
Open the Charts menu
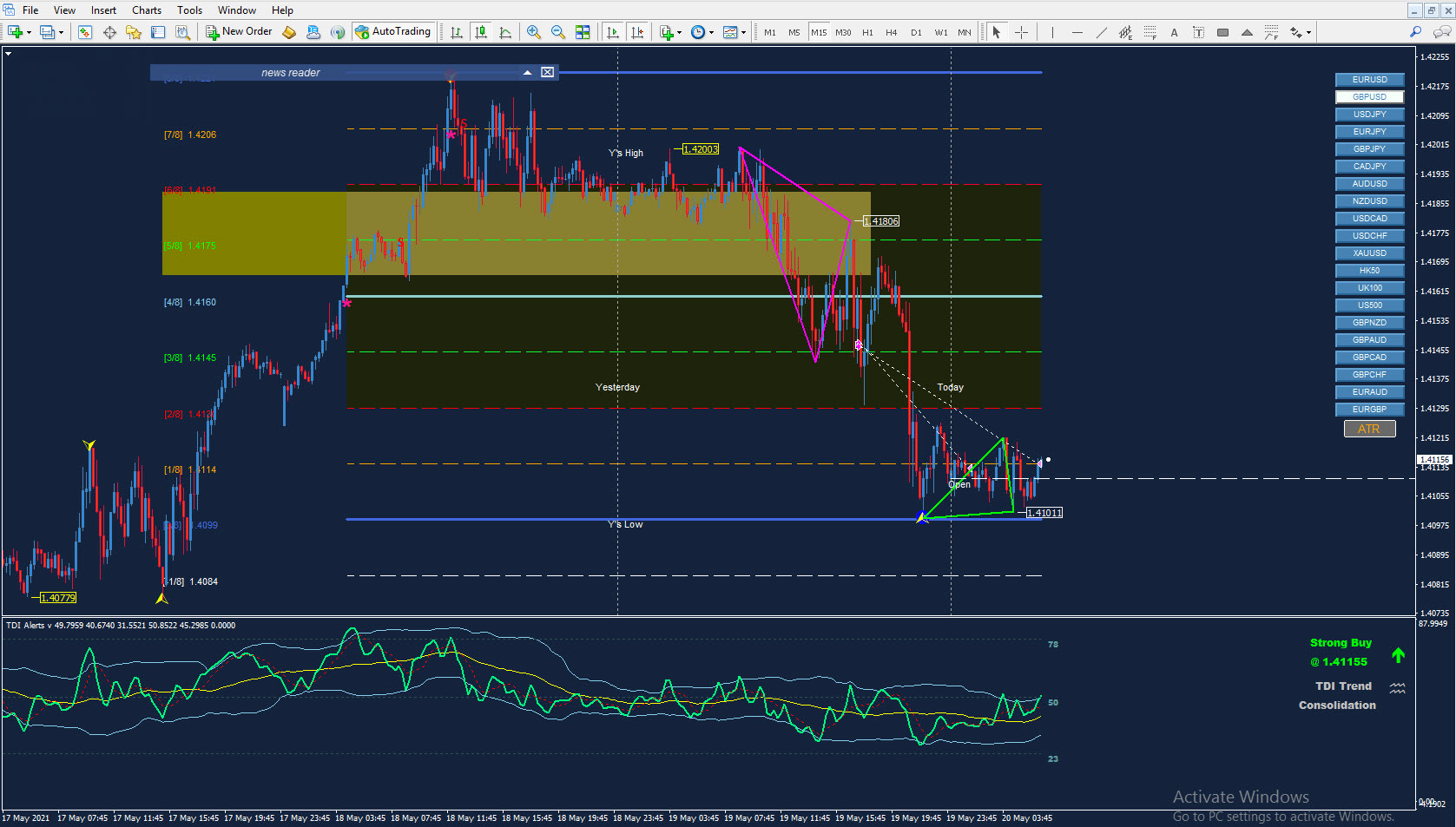click(x=146, y=10)
